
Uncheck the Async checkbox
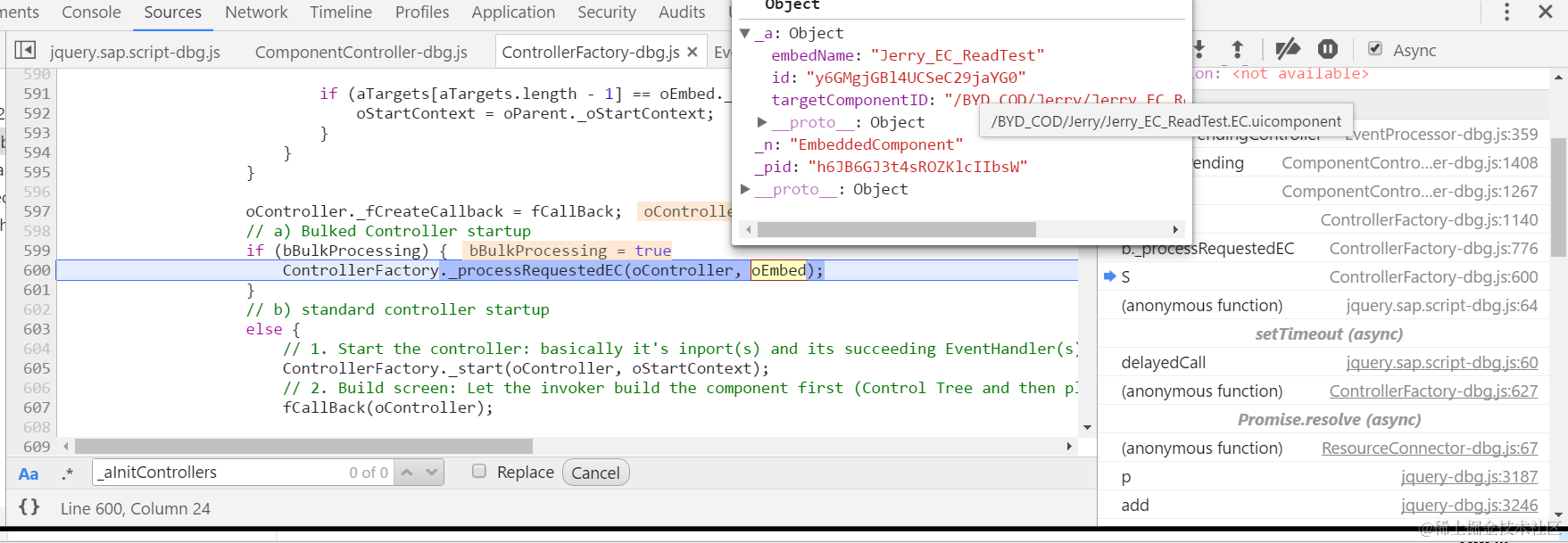(x=1375, y=48)
